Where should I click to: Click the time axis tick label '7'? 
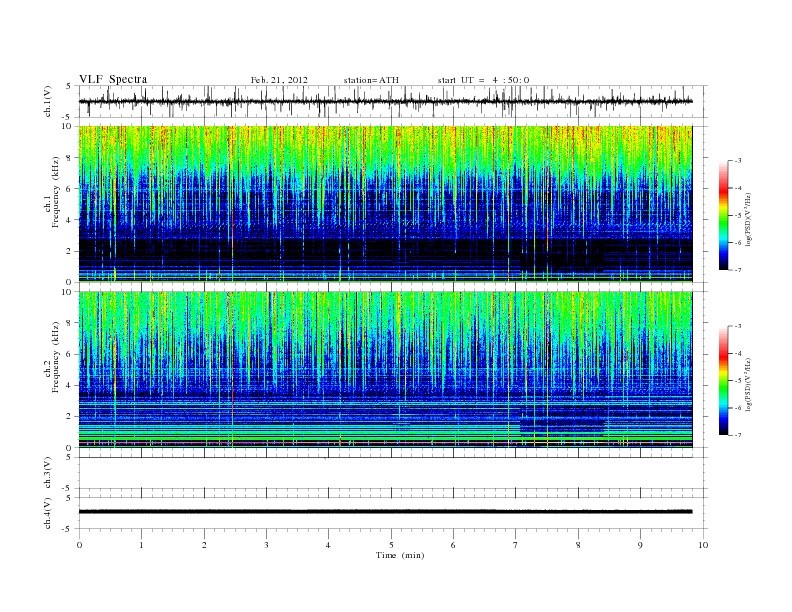516,545
